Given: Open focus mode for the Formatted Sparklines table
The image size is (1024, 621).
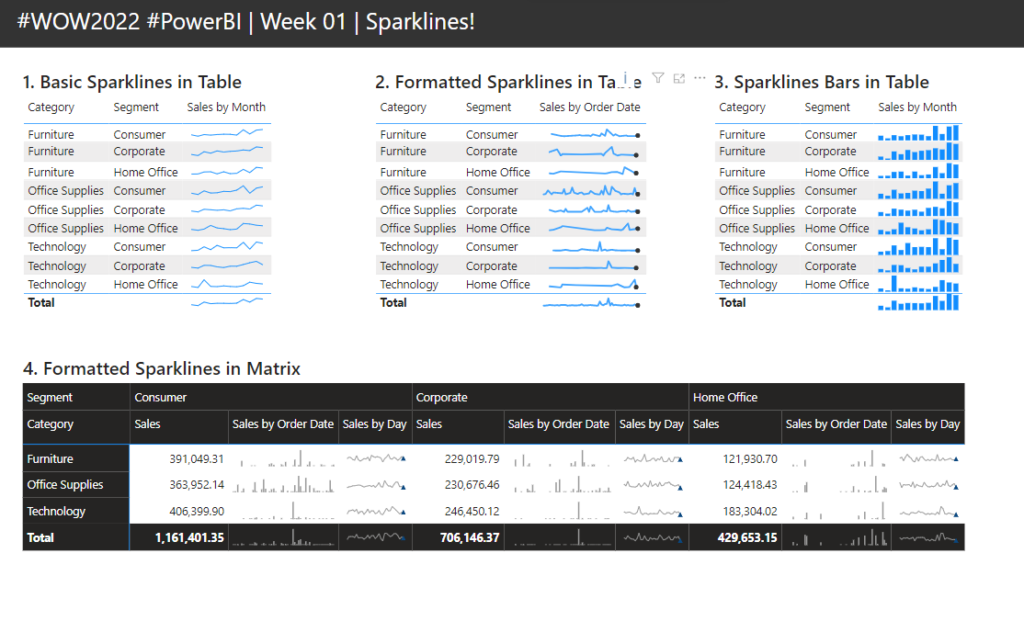Looking at the screenshot, I should pos(679,78).
